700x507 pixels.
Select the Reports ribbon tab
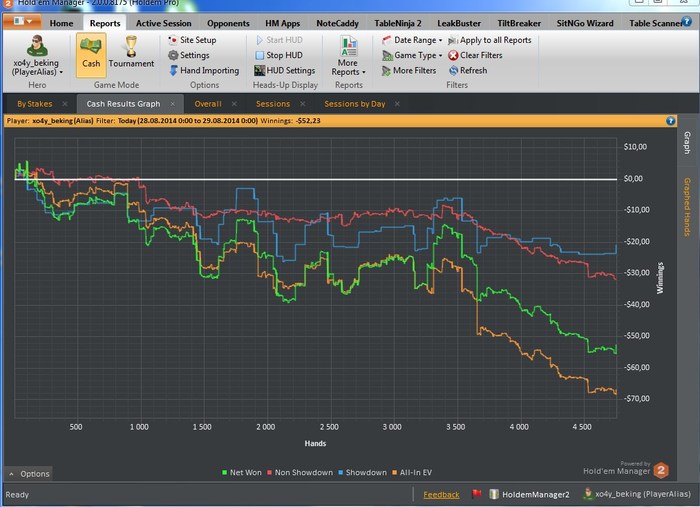click(x=105, y=23)
